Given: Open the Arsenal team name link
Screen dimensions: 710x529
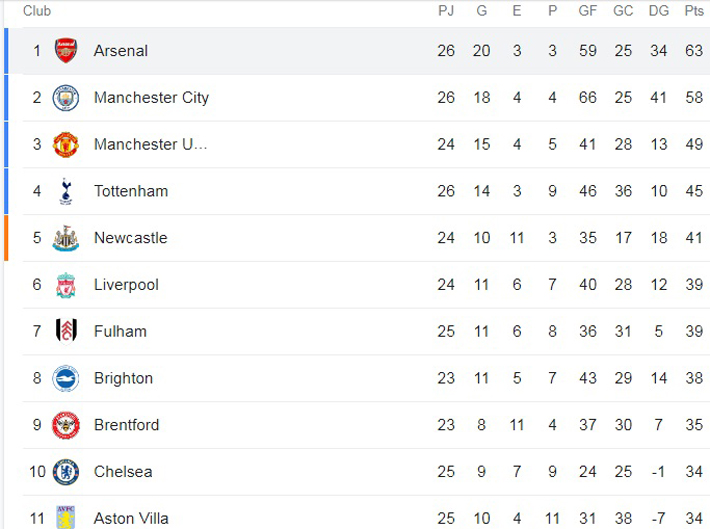Looking at the screenshot, I should pyautogui.click(x=121, y=51).
